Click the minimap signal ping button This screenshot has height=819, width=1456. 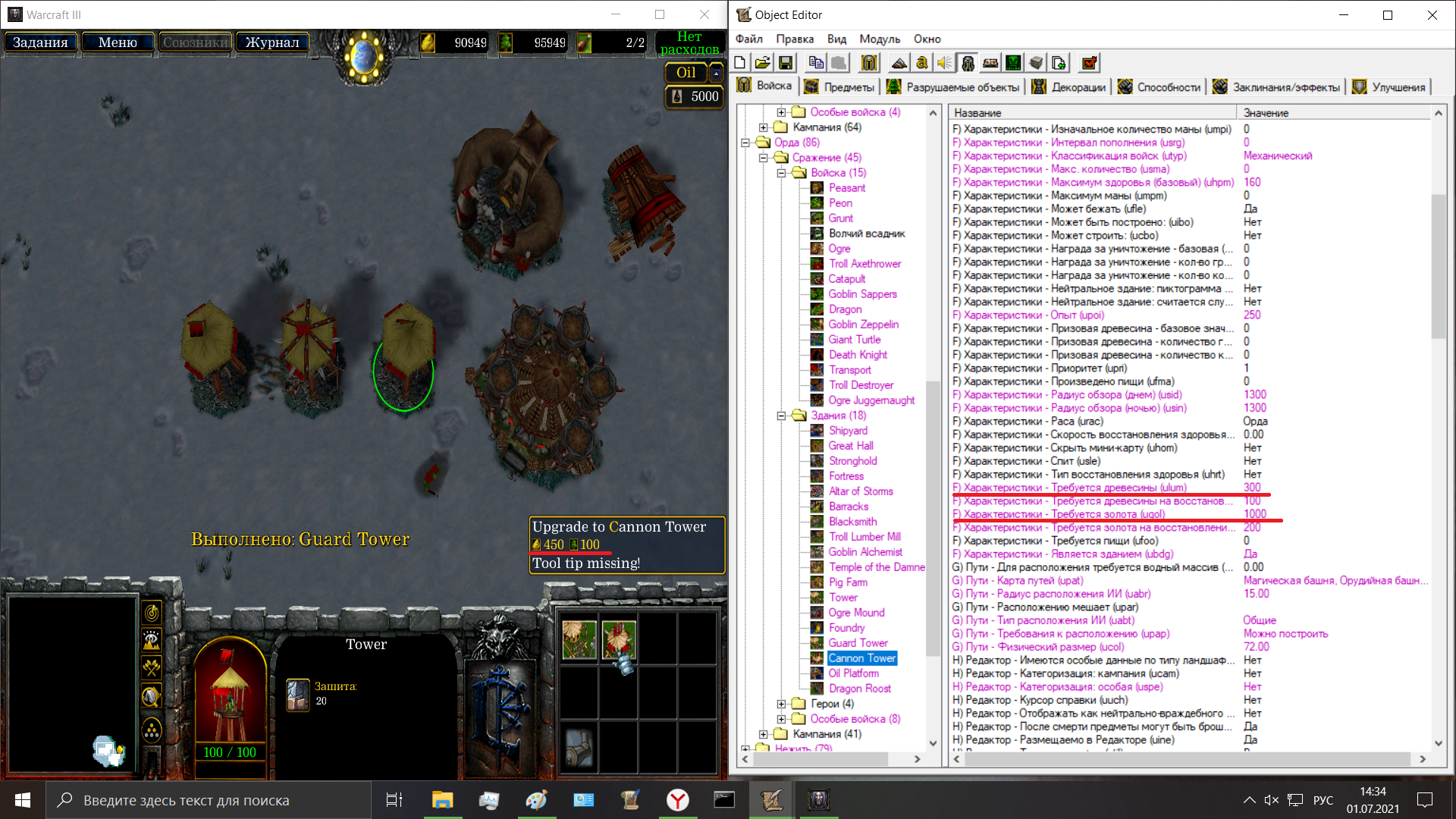point(152,612)
